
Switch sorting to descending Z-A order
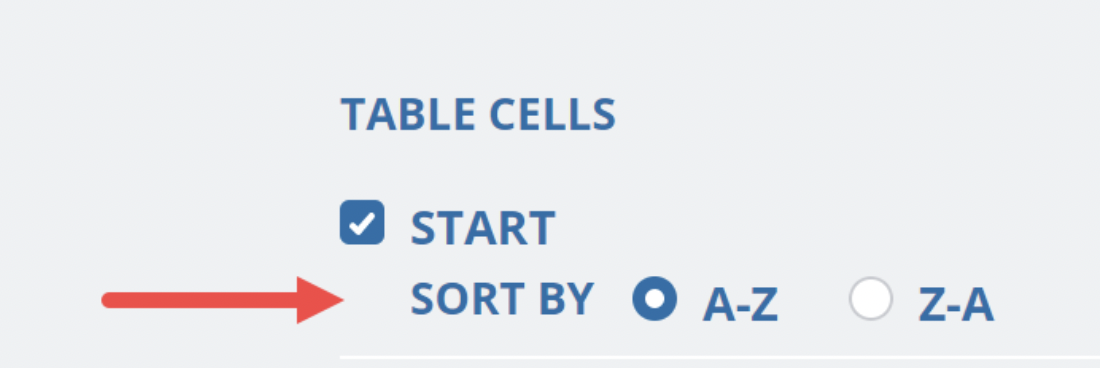click(871, 299)
